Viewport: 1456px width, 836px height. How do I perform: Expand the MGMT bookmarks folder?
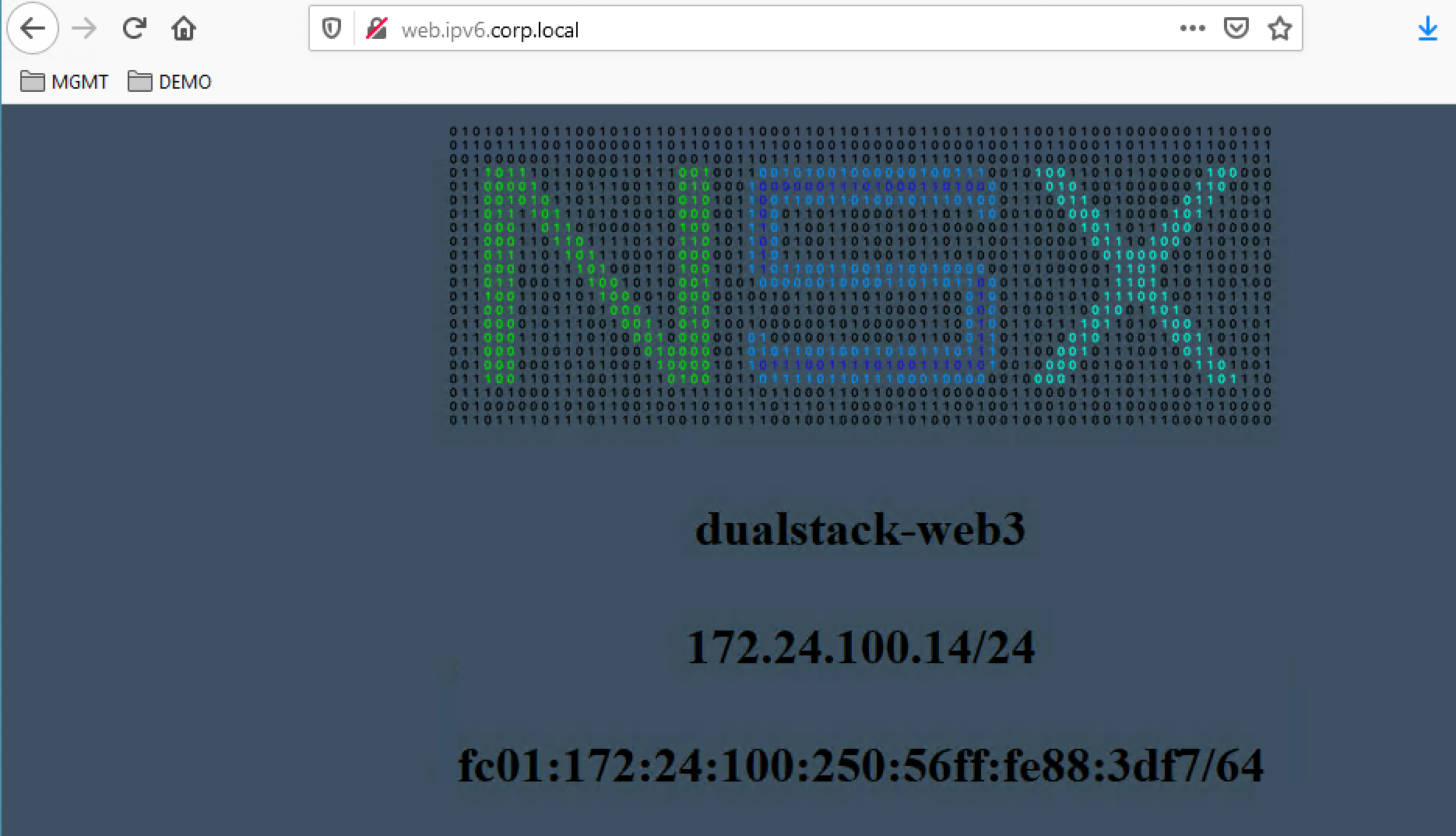point(64,82)
